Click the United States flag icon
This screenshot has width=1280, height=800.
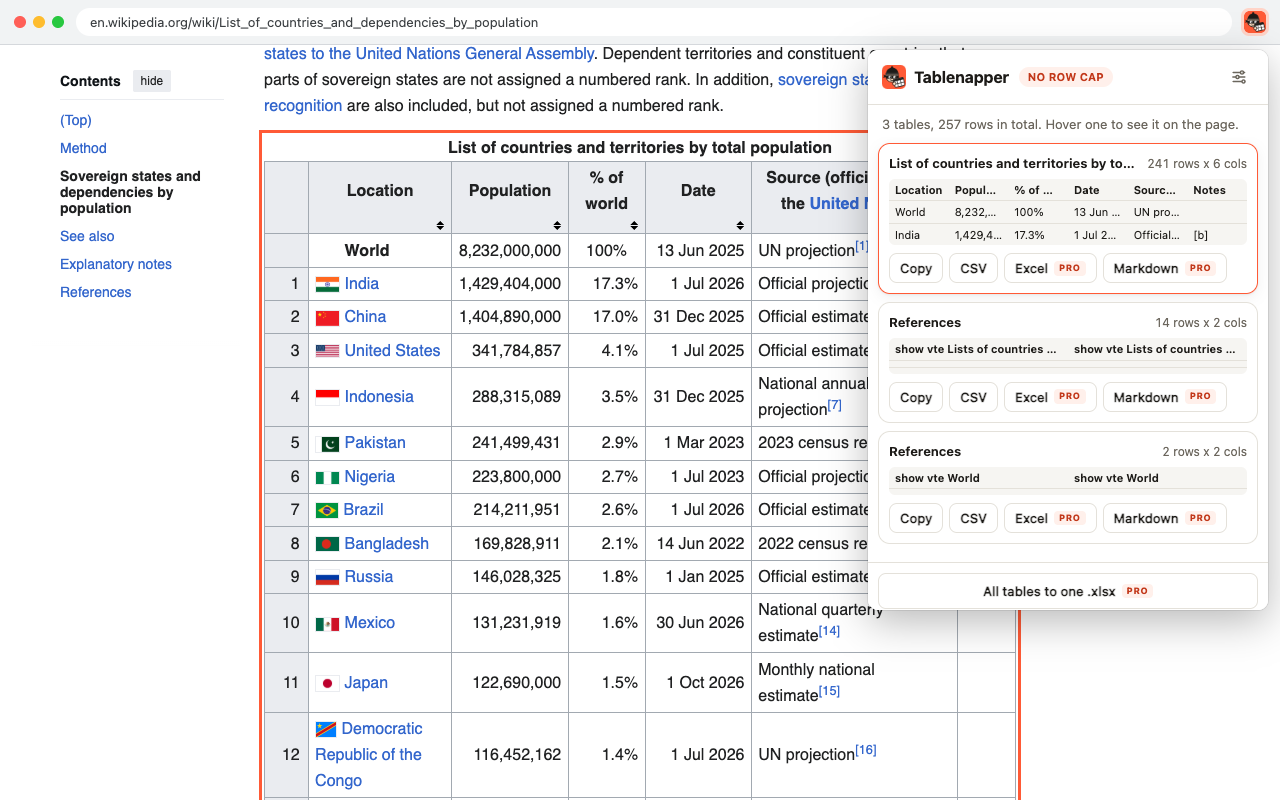(x=327, y=351)
